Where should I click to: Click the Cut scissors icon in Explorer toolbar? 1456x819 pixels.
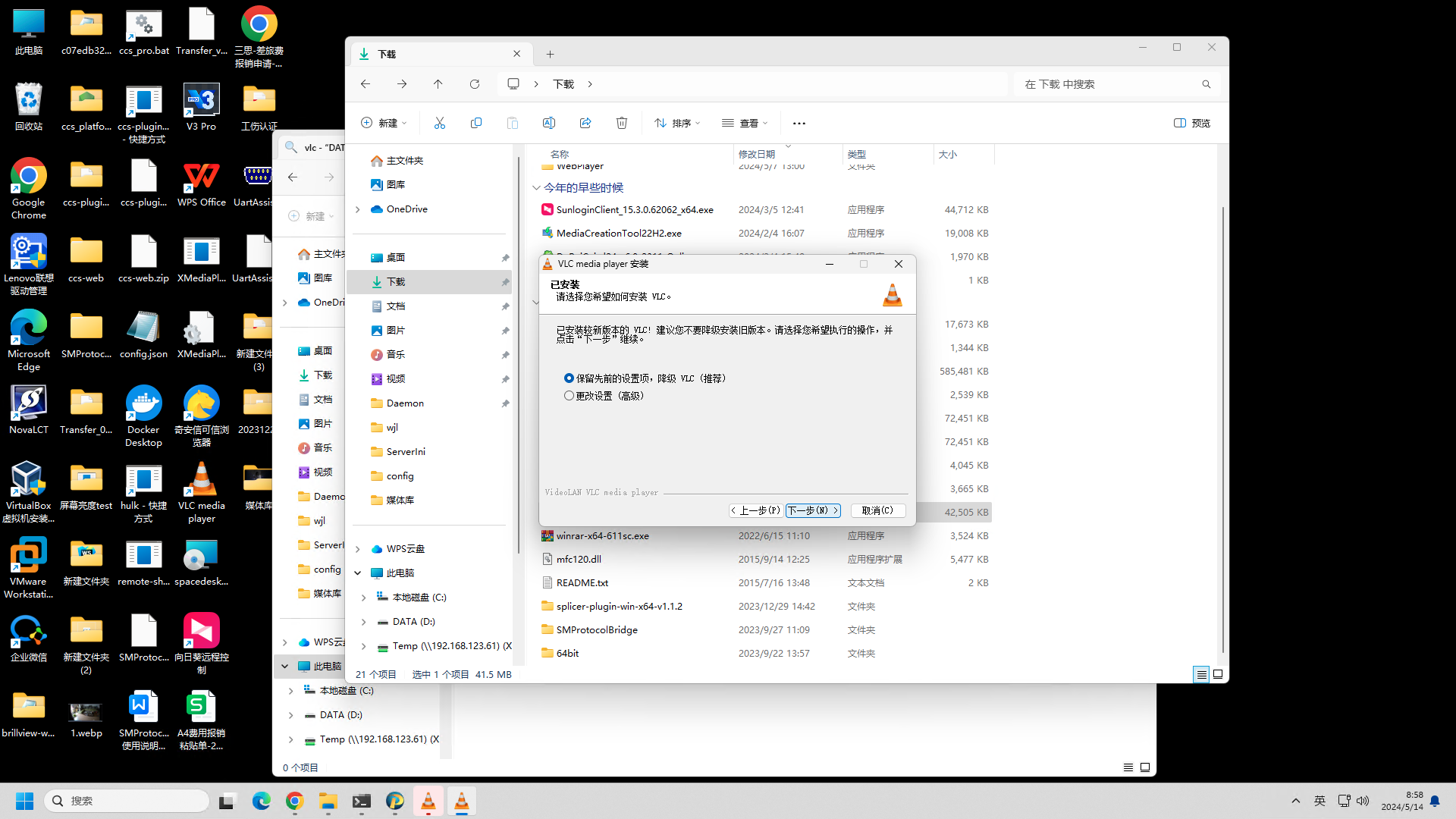[440, 123]
